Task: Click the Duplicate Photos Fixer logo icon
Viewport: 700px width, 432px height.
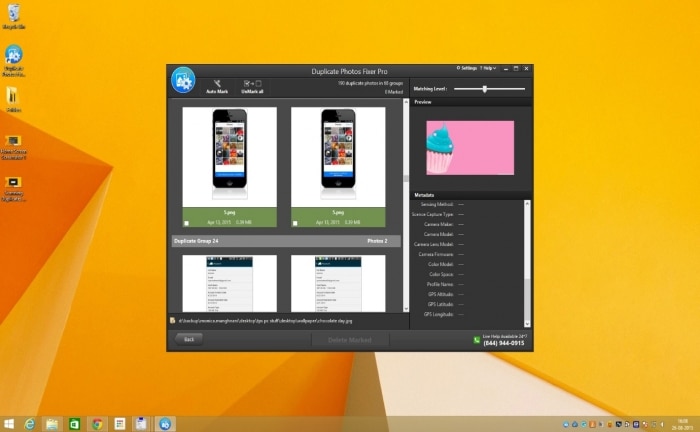Action: (x=183, y=80)
